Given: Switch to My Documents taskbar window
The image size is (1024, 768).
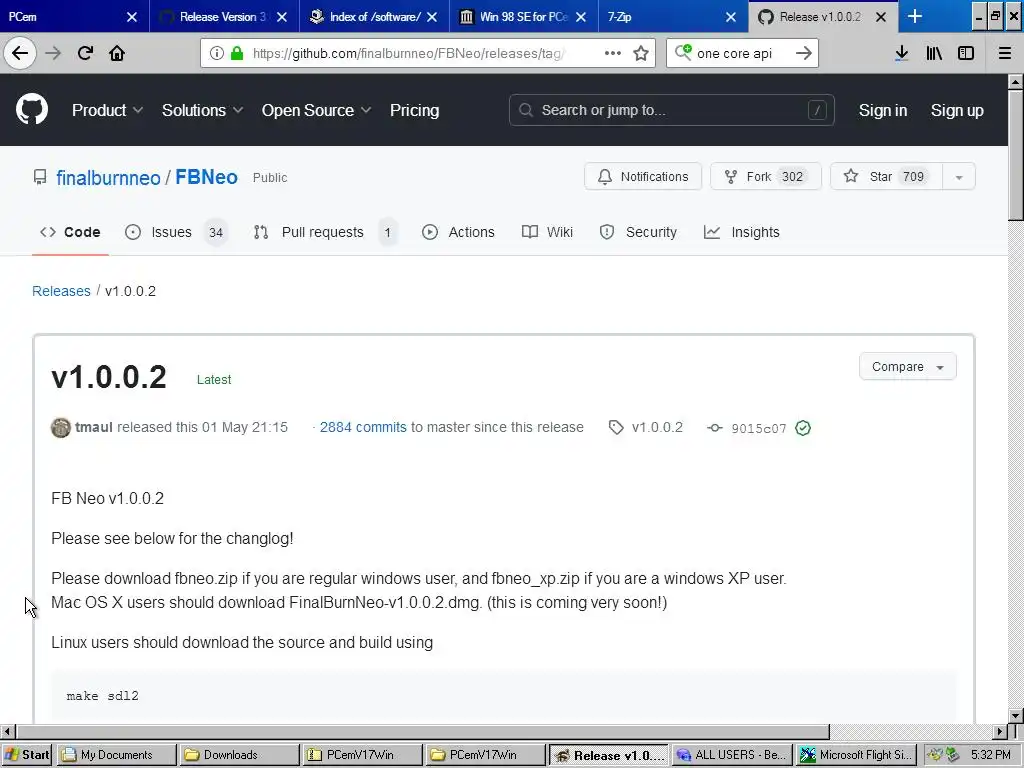Looking at the screenshot, I should [117, 755].
